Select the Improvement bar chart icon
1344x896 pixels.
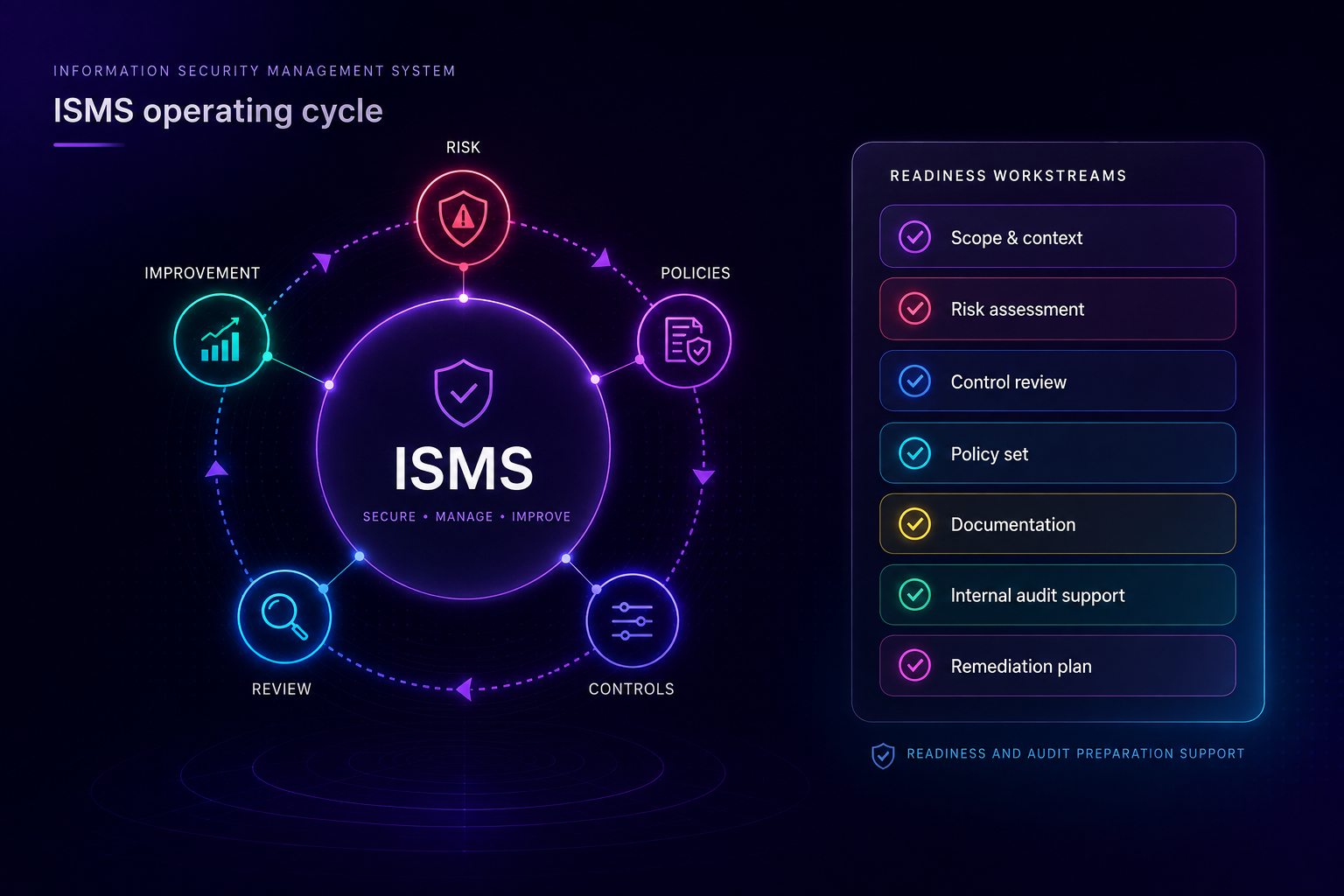pyautogui.click(x=220, y=340)
